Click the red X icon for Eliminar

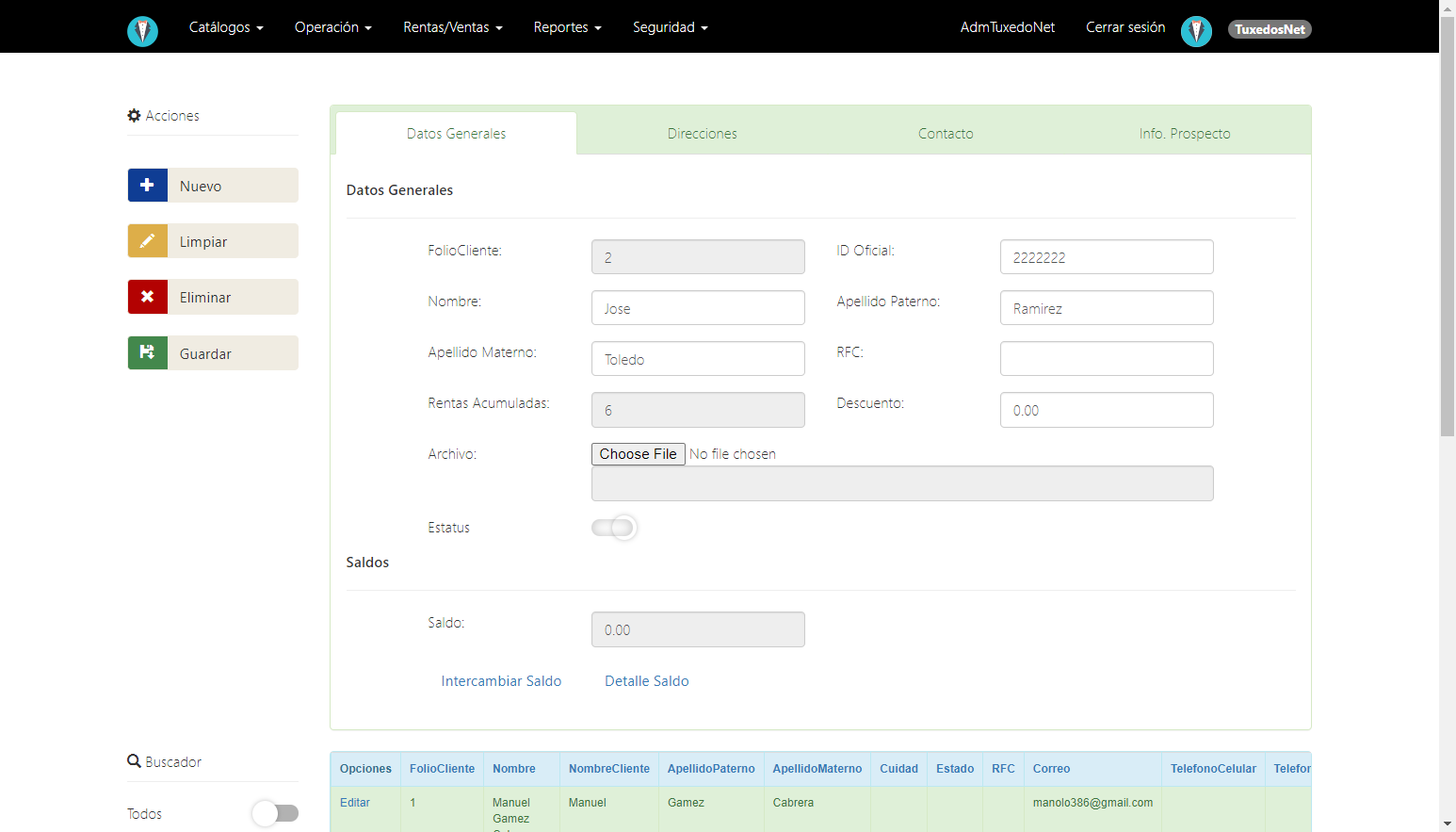(x=148, y=297)
